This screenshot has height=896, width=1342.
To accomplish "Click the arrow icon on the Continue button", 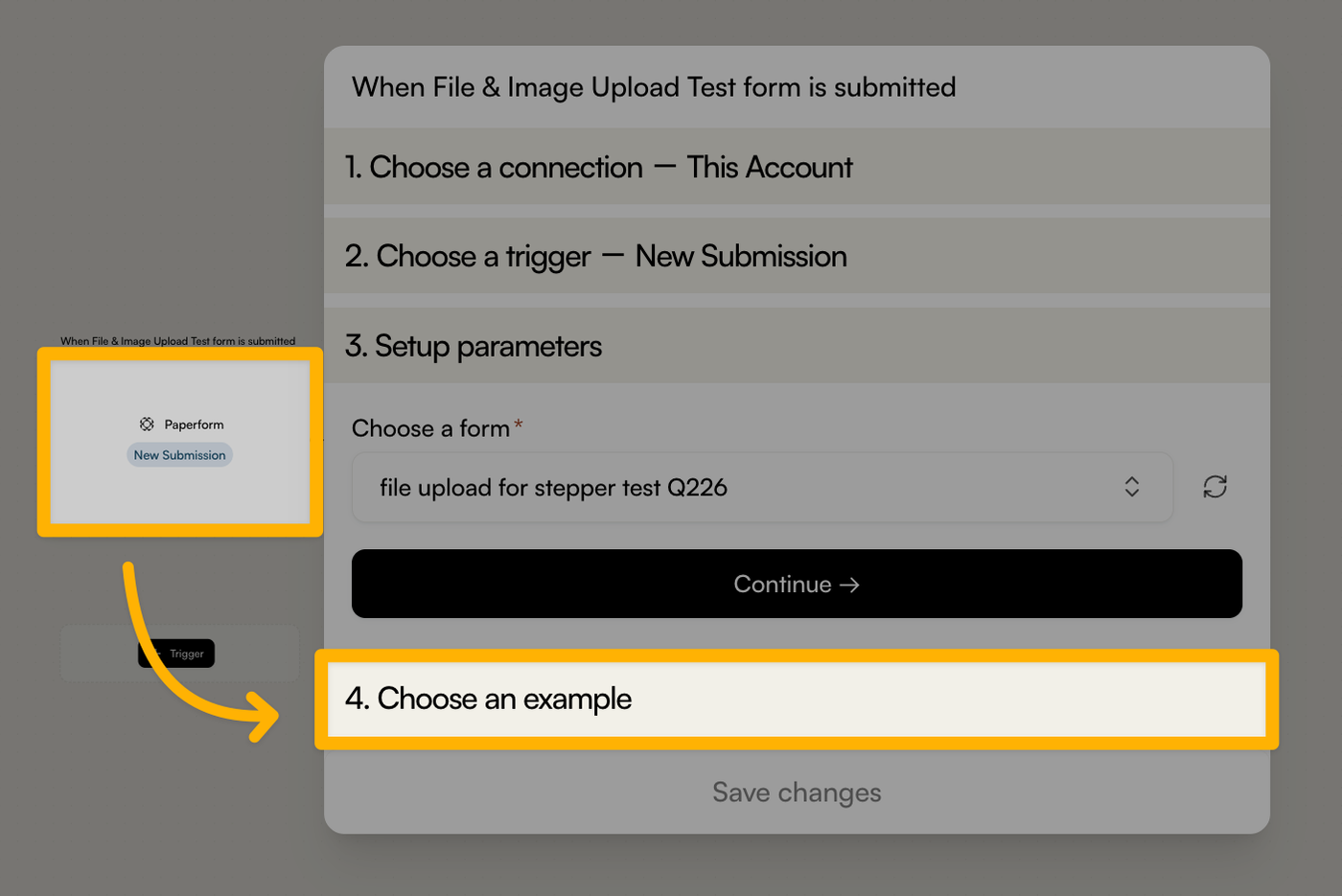I will coord(849,585).
